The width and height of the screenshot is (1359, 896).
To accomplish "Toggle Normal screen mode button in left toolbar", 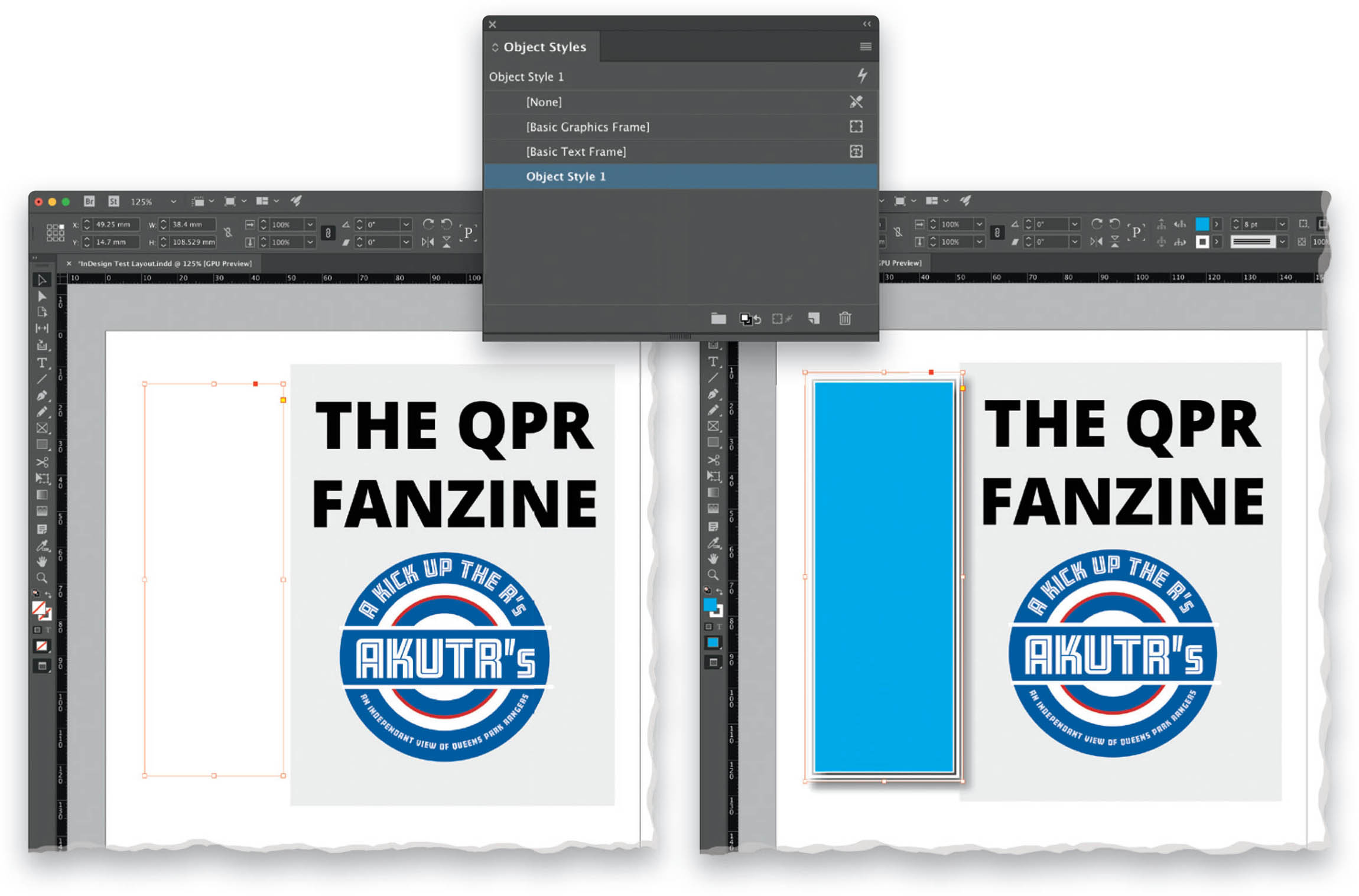I will (42, 666).
